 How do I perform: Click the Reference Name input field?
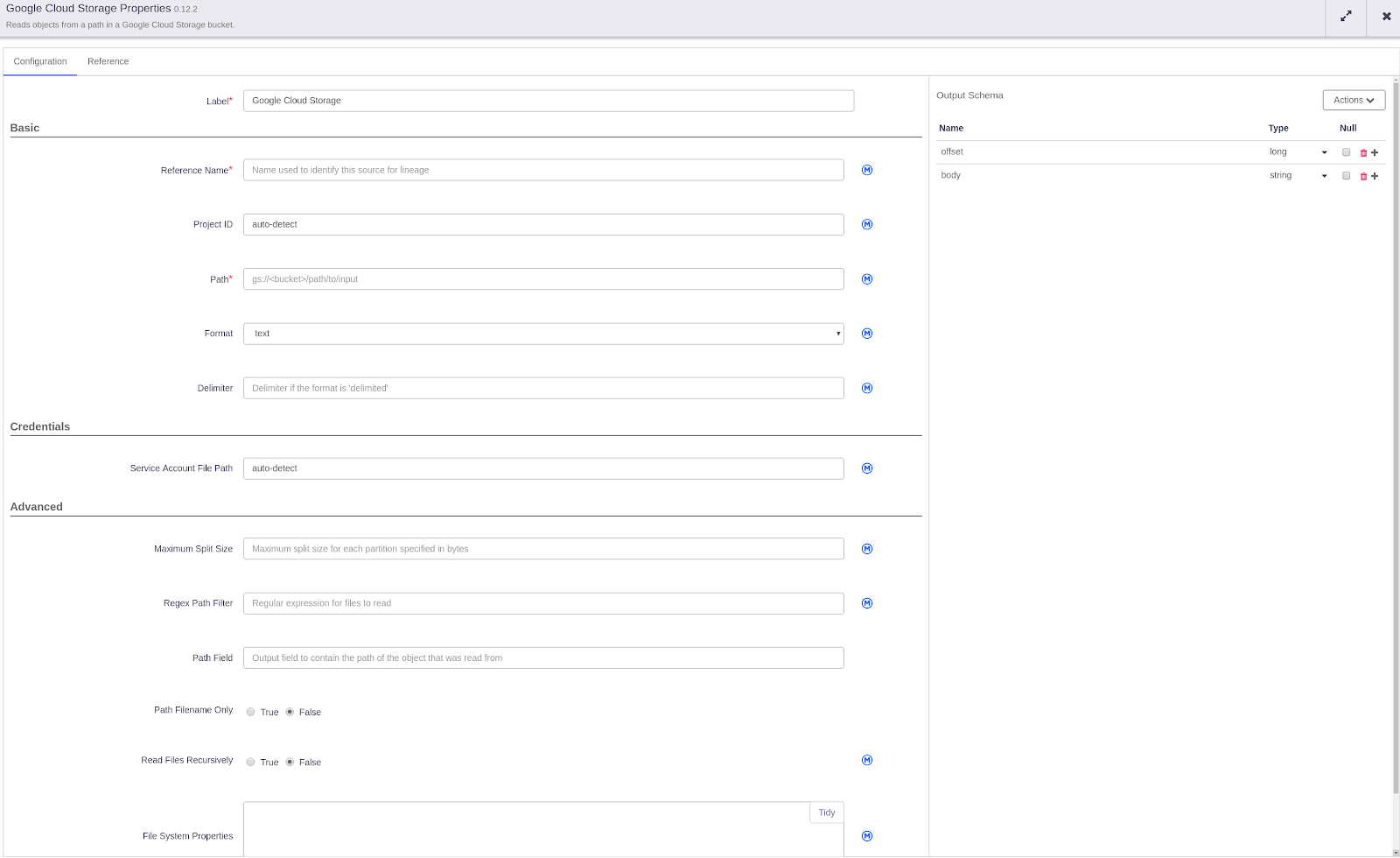543,170
